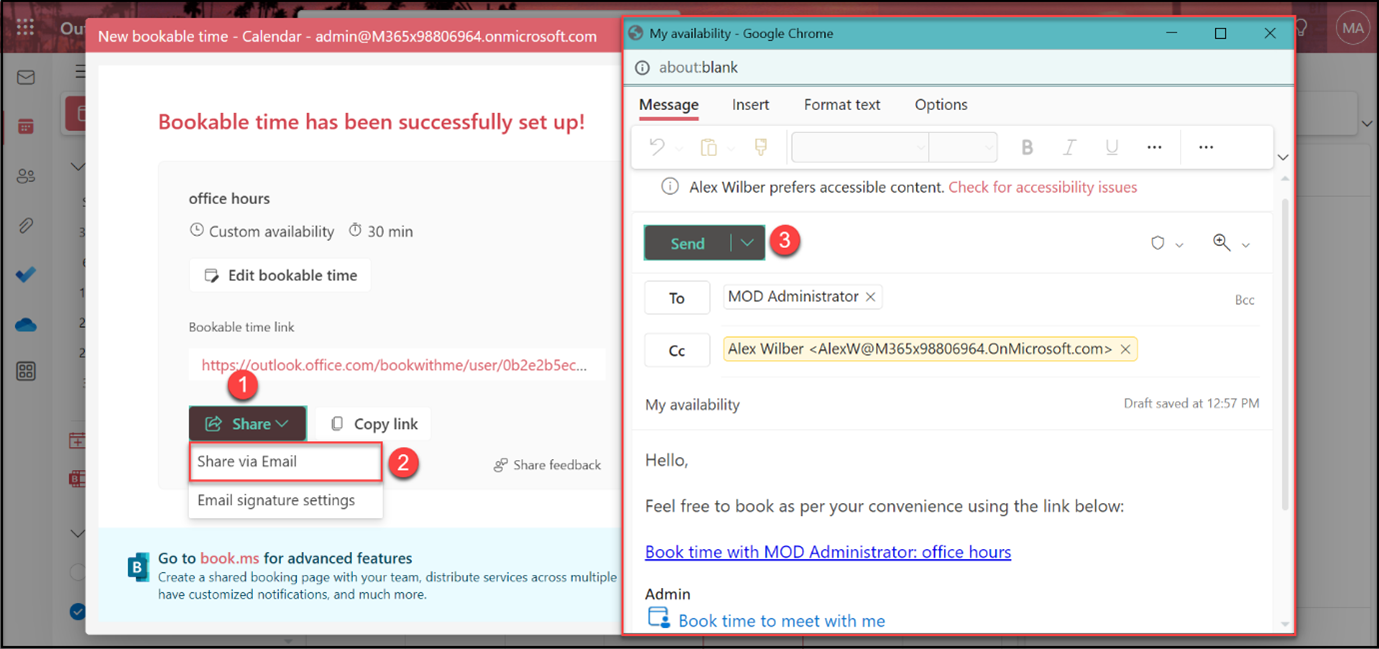The height and width of the screenshot is (649, 1379).
Task: Toggle italic formatting in toolbar
Action: tap(1069, 147)
